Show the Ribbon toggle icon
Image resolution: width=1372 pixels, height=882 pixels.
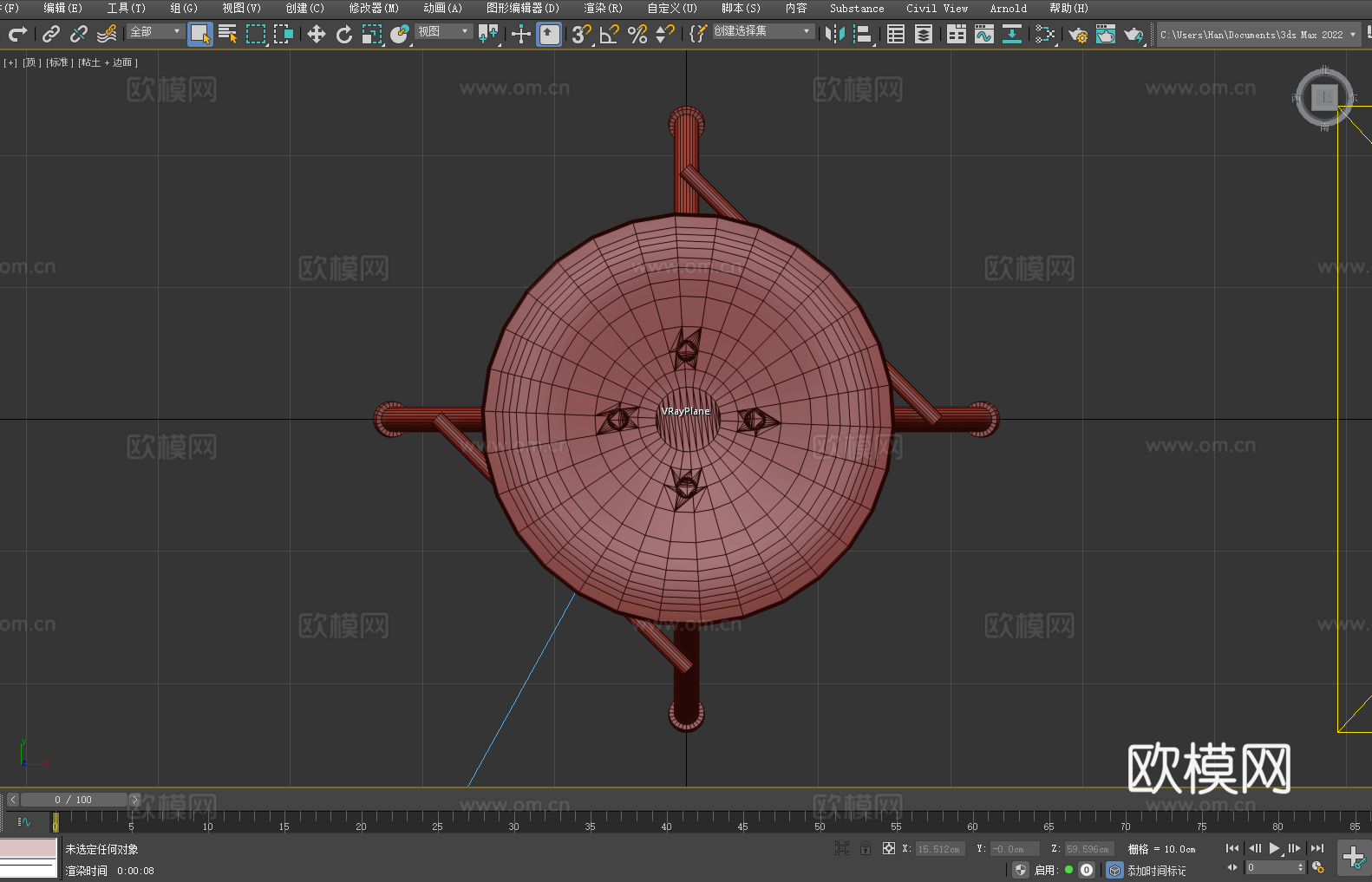(957, 34)
